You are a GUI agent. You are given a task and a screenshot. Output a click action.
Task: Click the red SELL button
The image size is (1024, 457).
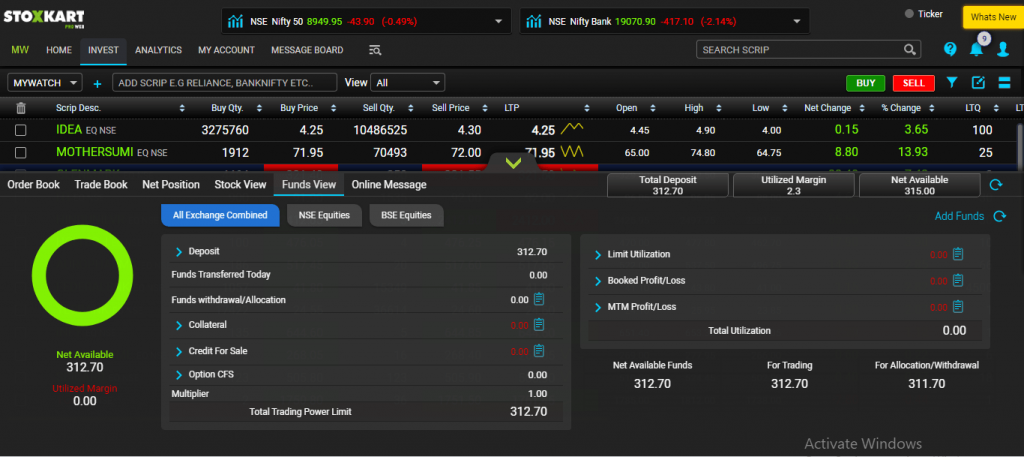coord(914,83)
